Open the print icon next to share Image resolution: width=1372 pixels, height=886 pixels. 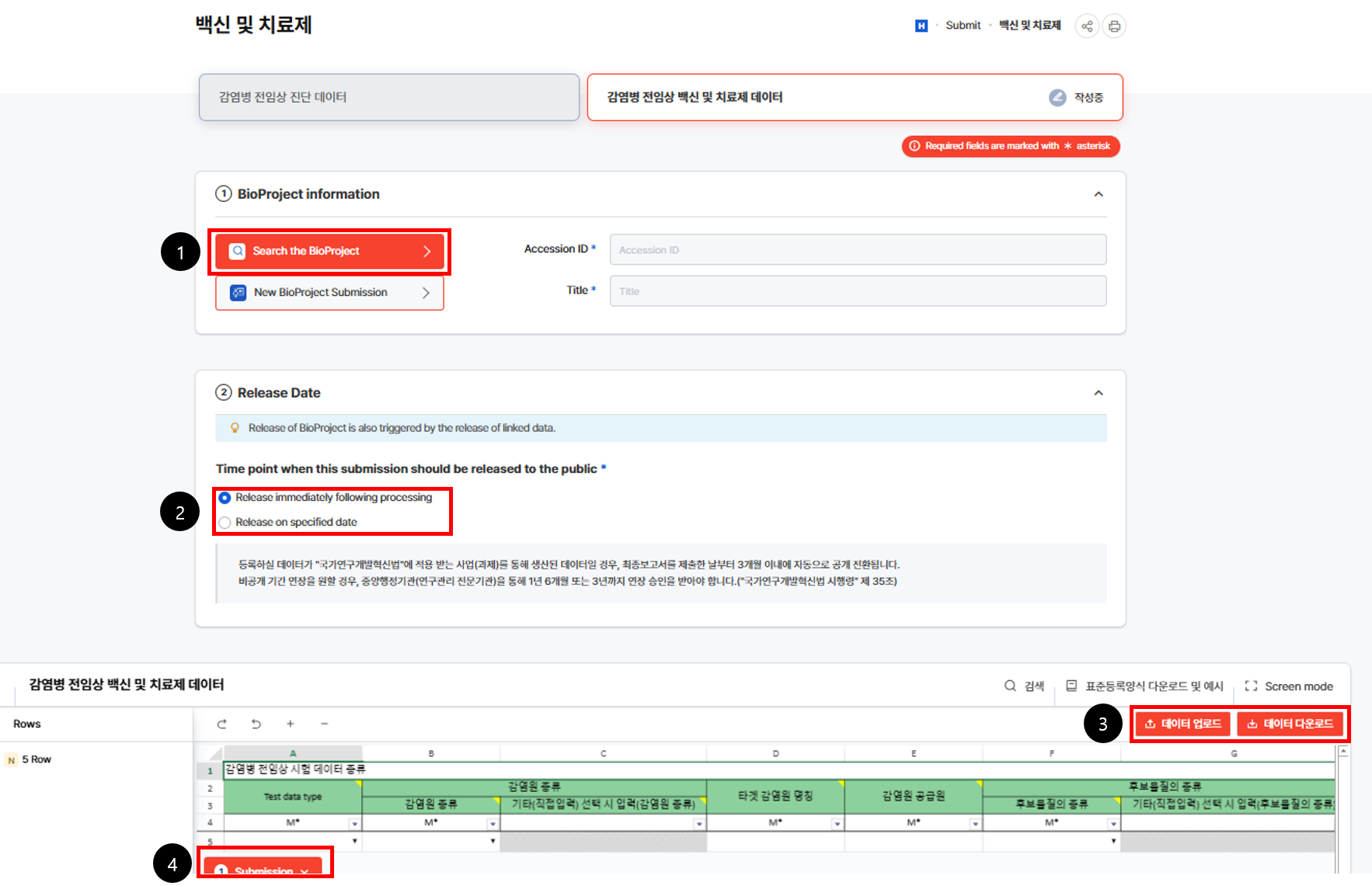tap(1114, 26)
